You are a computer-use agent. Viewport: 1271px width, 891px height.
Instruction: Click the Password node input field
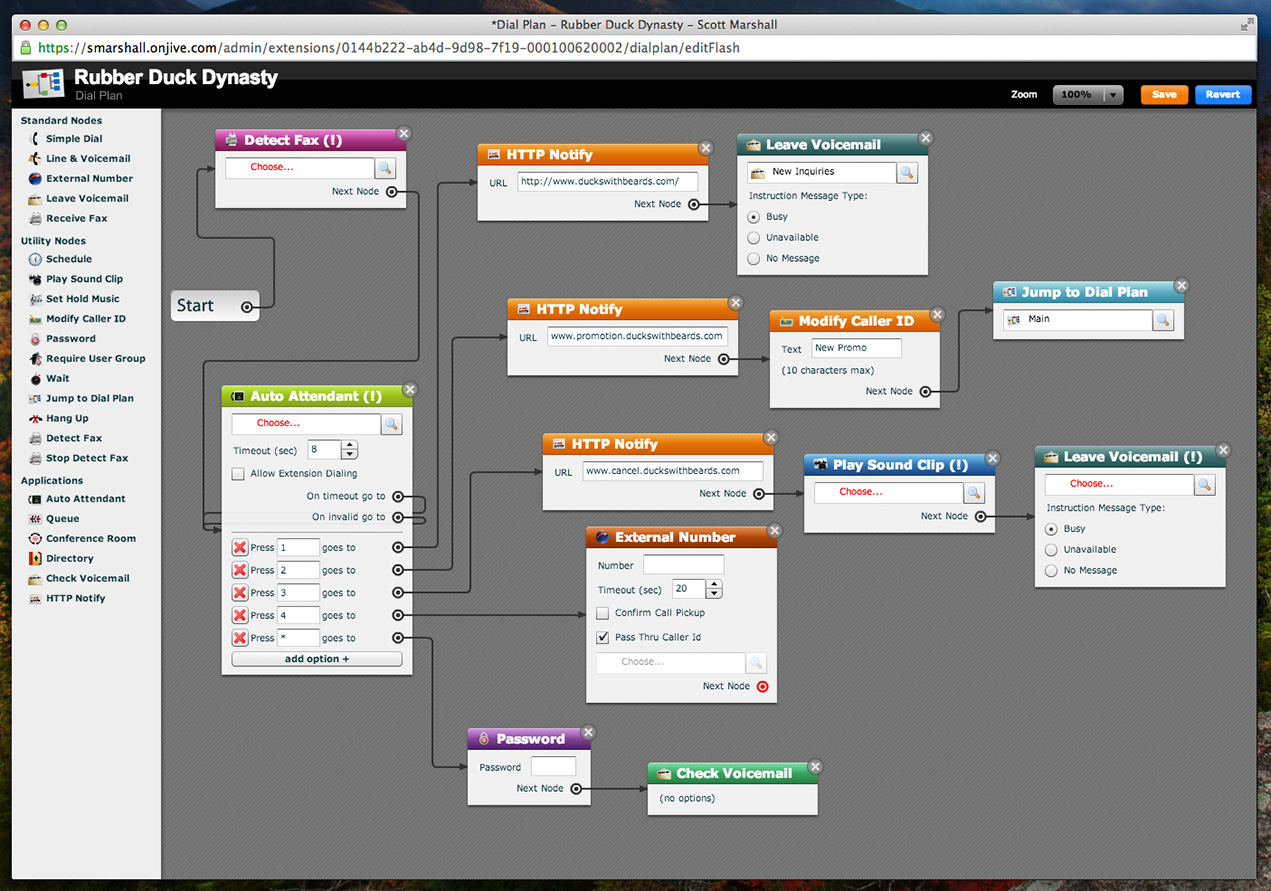[x=553, y=767]
